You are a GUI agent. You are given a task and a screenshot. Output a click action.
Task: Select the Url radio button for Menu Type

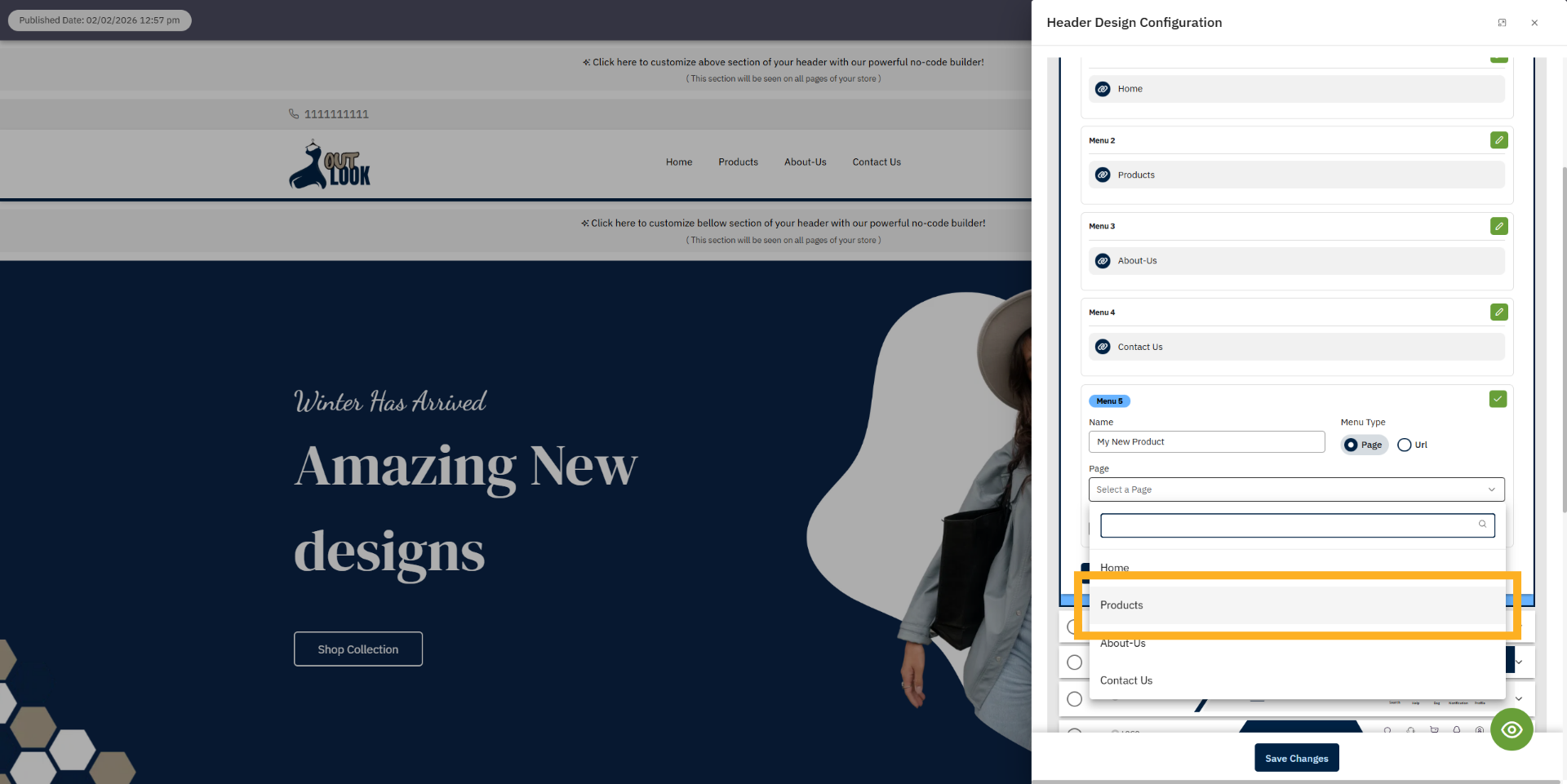(1405, 445)
